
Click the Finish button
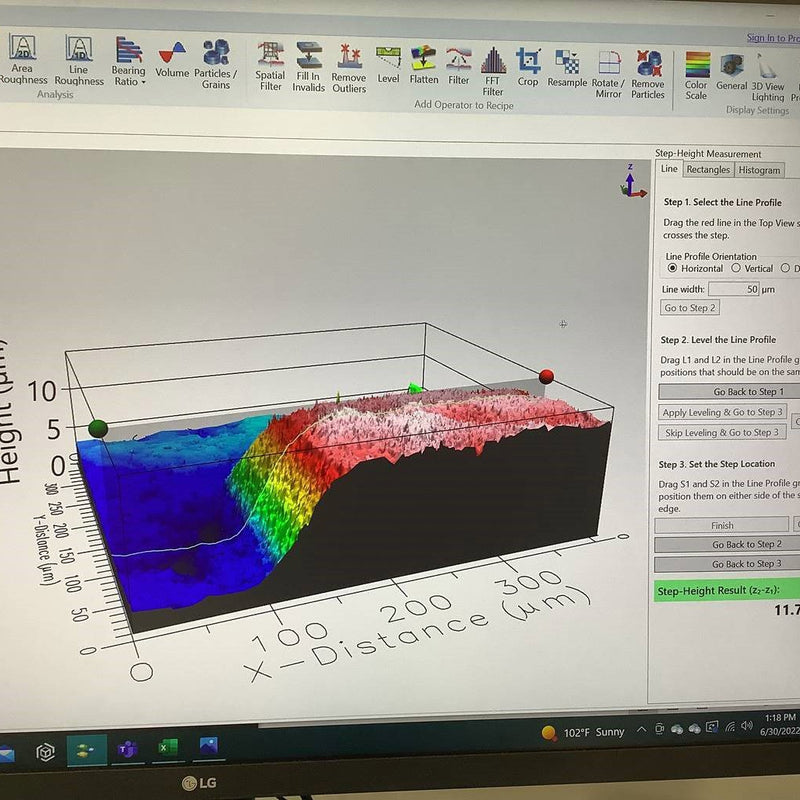[x=721, y=525]
